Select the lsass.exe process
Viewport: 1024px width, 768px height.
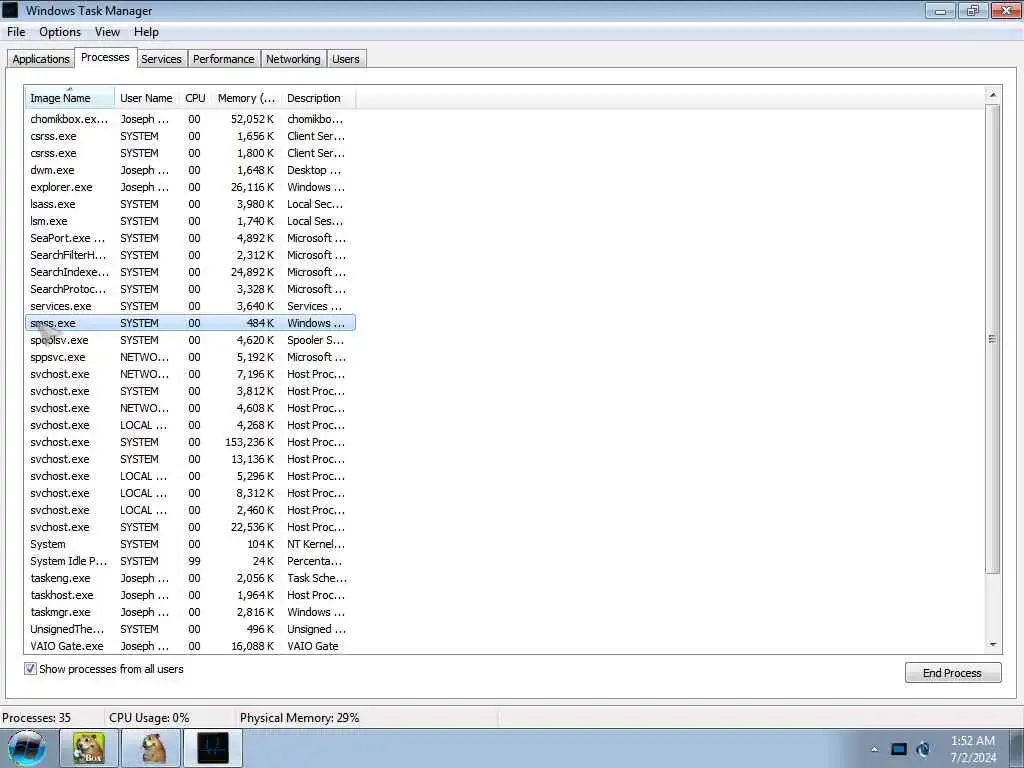click(190, 204)
